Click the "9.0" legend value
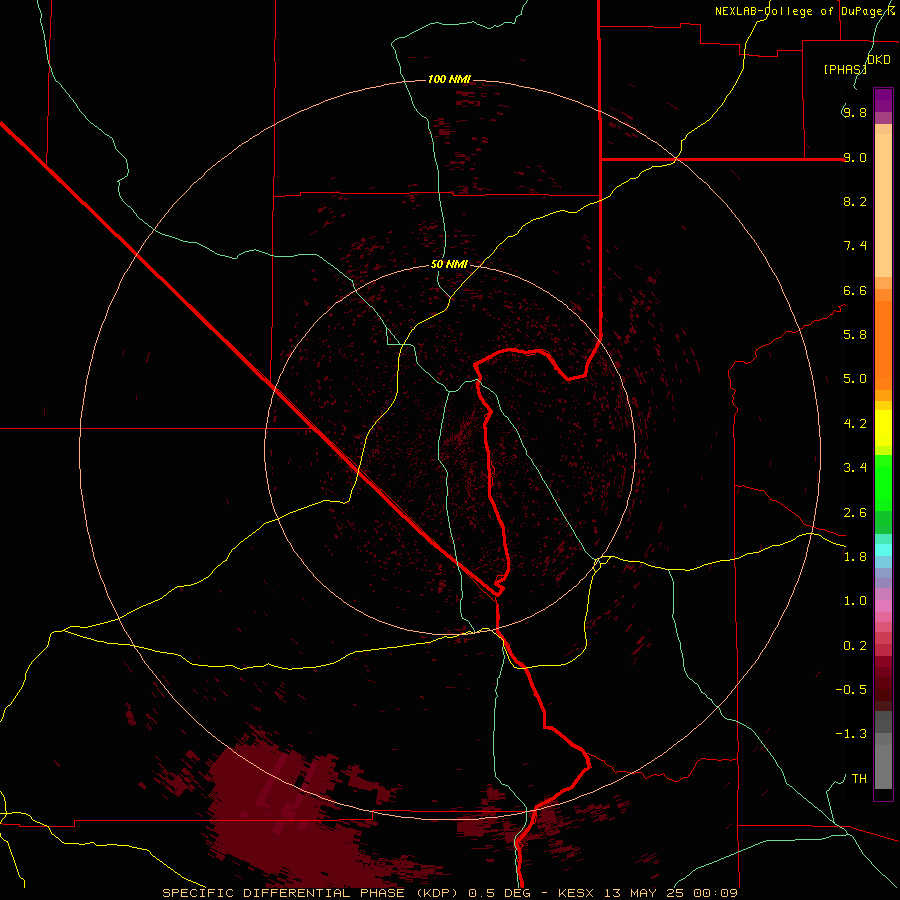This screenshot has height=900, width=900. [x=855, y=157]
